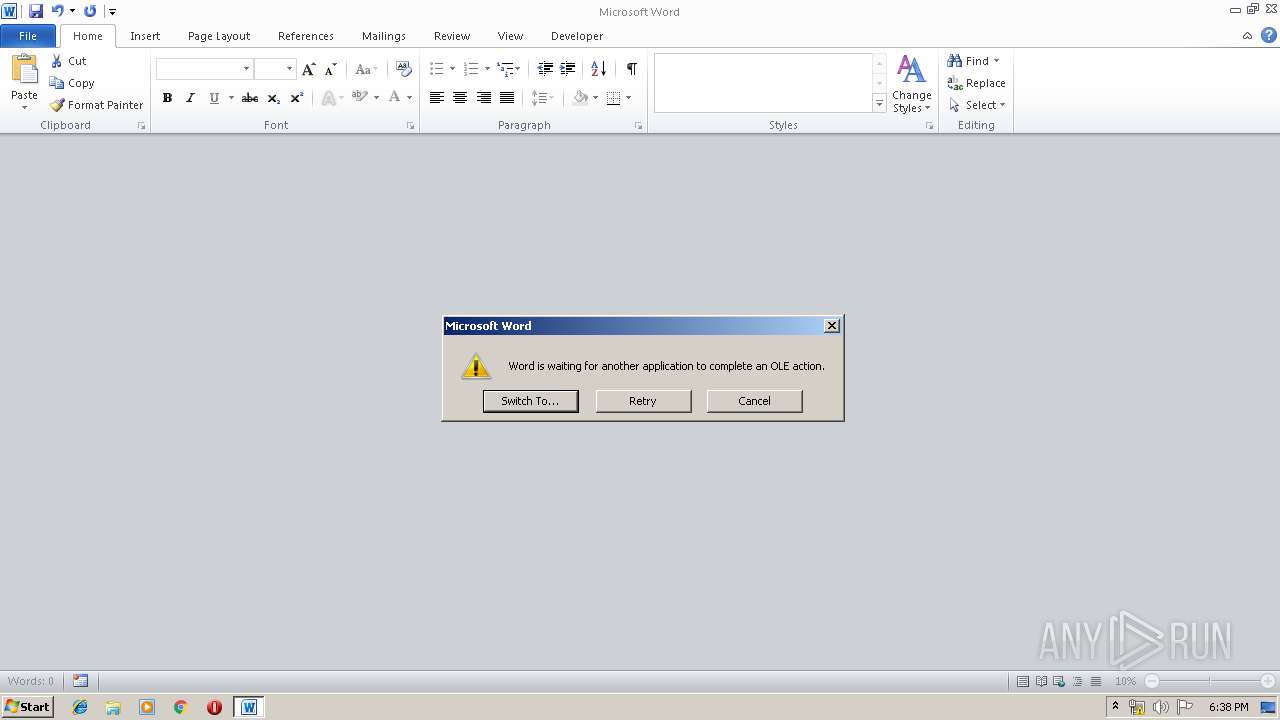1280x720 pixels.
Task: Switch to the Mailings tab
Action: (x=384, y=36)
